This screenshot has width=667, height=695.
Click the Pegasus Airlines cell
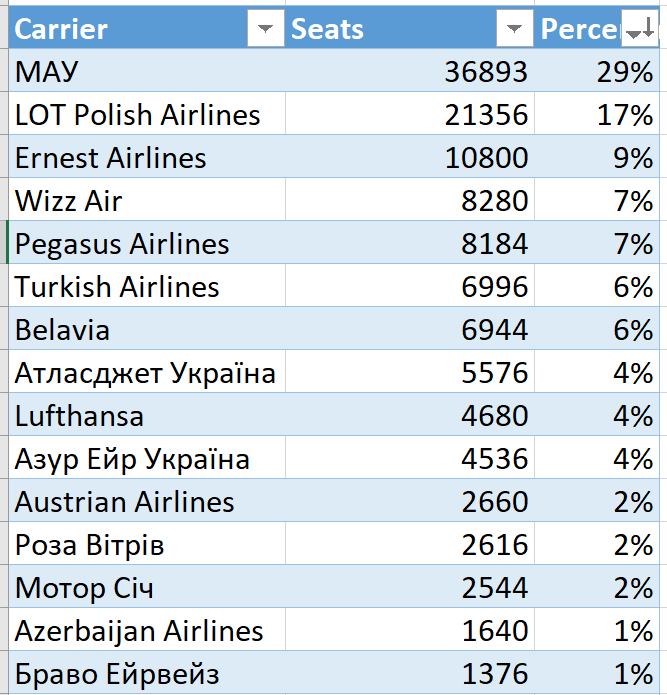pyautogui.click(x=147, y=244)
